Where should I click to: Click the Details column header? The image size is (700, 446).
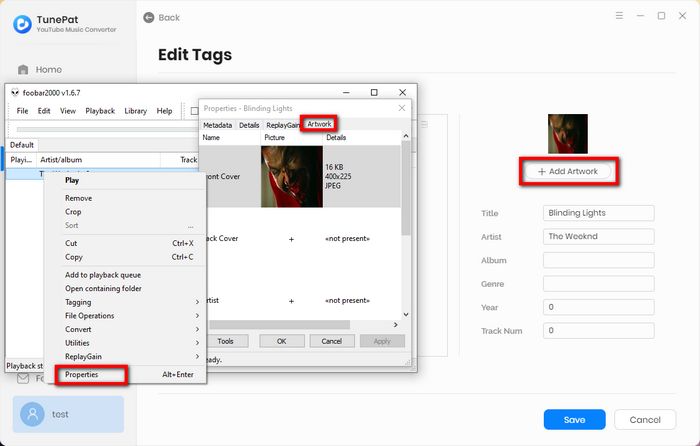tap(361, 138)
